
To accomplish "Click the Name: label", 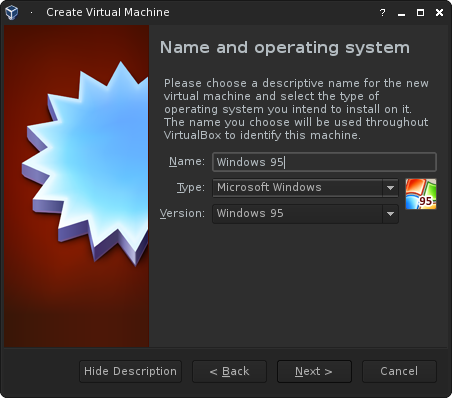I will click(x=187, y=162).
